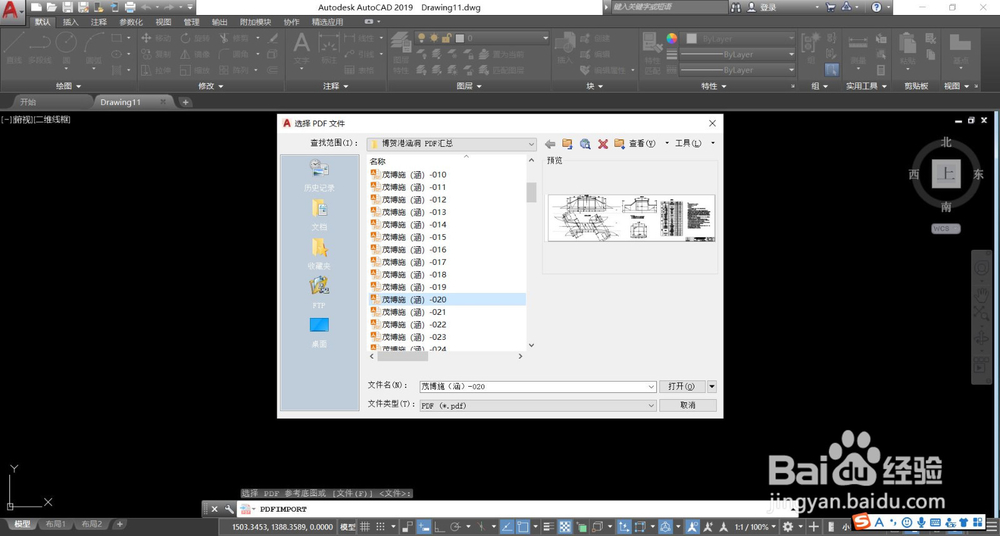Click the new tab plus button beside Drawing11
This screenshot has width=1000, height=536.
click(x=185, y=102)
